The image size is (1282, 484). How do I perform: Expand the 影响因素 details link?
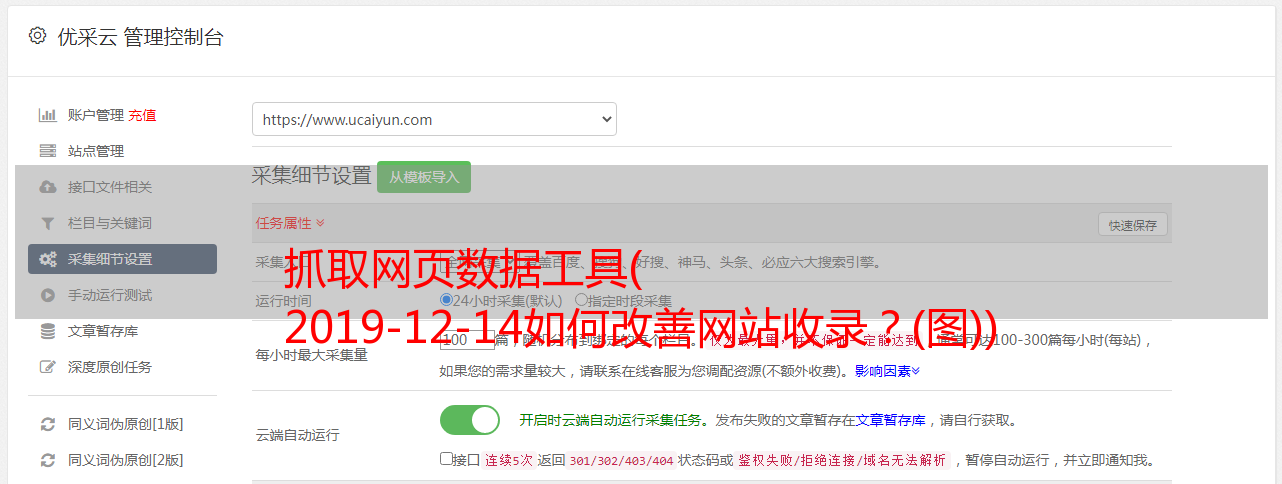(x=887, y=371)
